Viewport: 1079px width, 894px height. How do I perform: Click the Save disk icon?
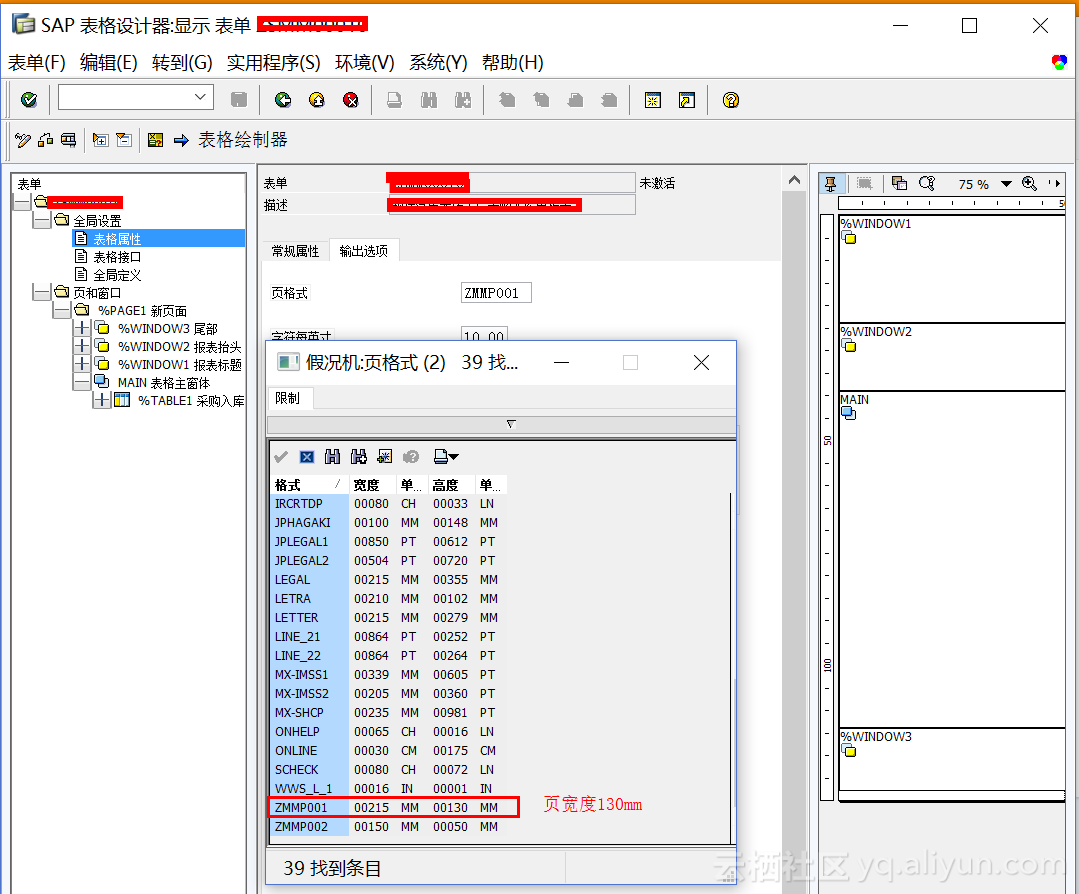click(239, 100)
